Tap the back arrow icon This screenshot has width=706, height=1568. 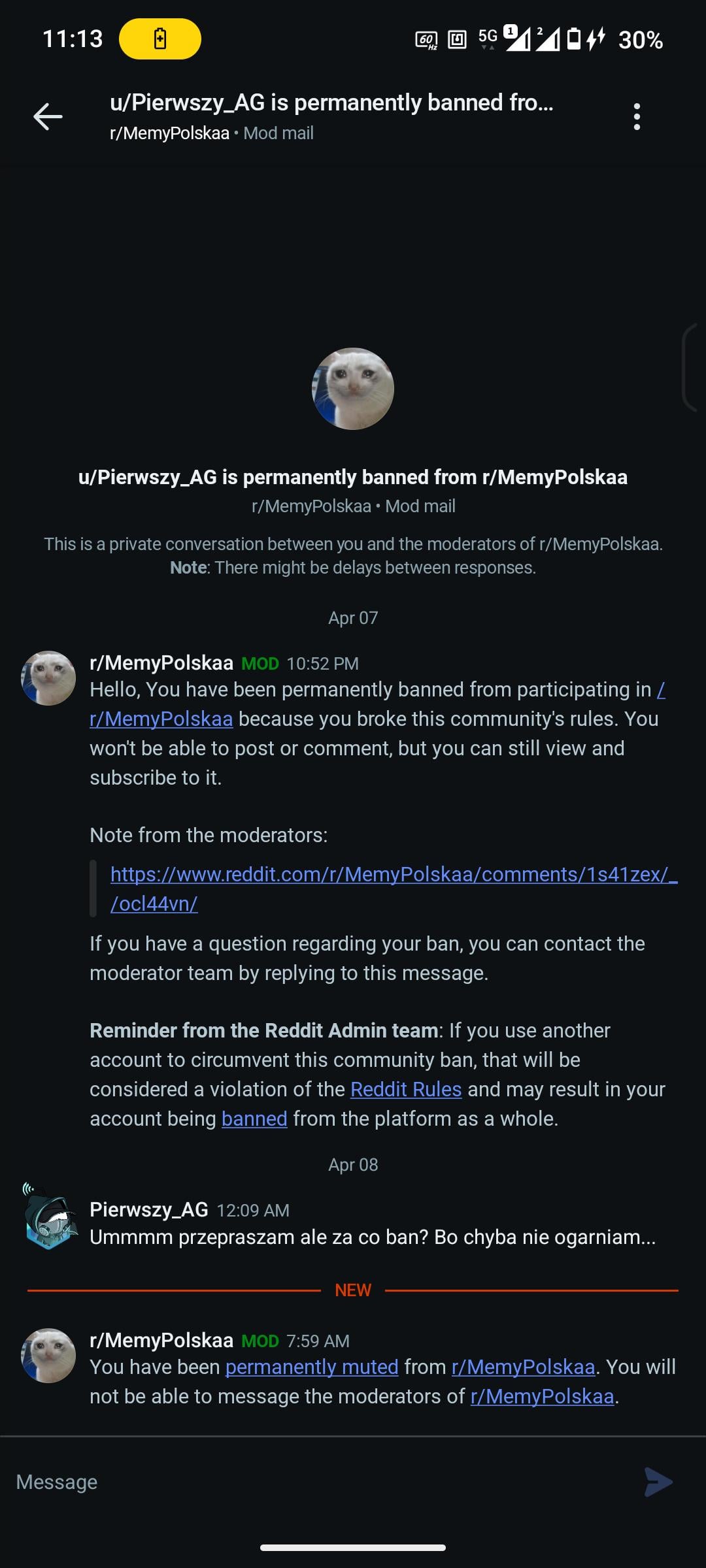click(48, 117)
